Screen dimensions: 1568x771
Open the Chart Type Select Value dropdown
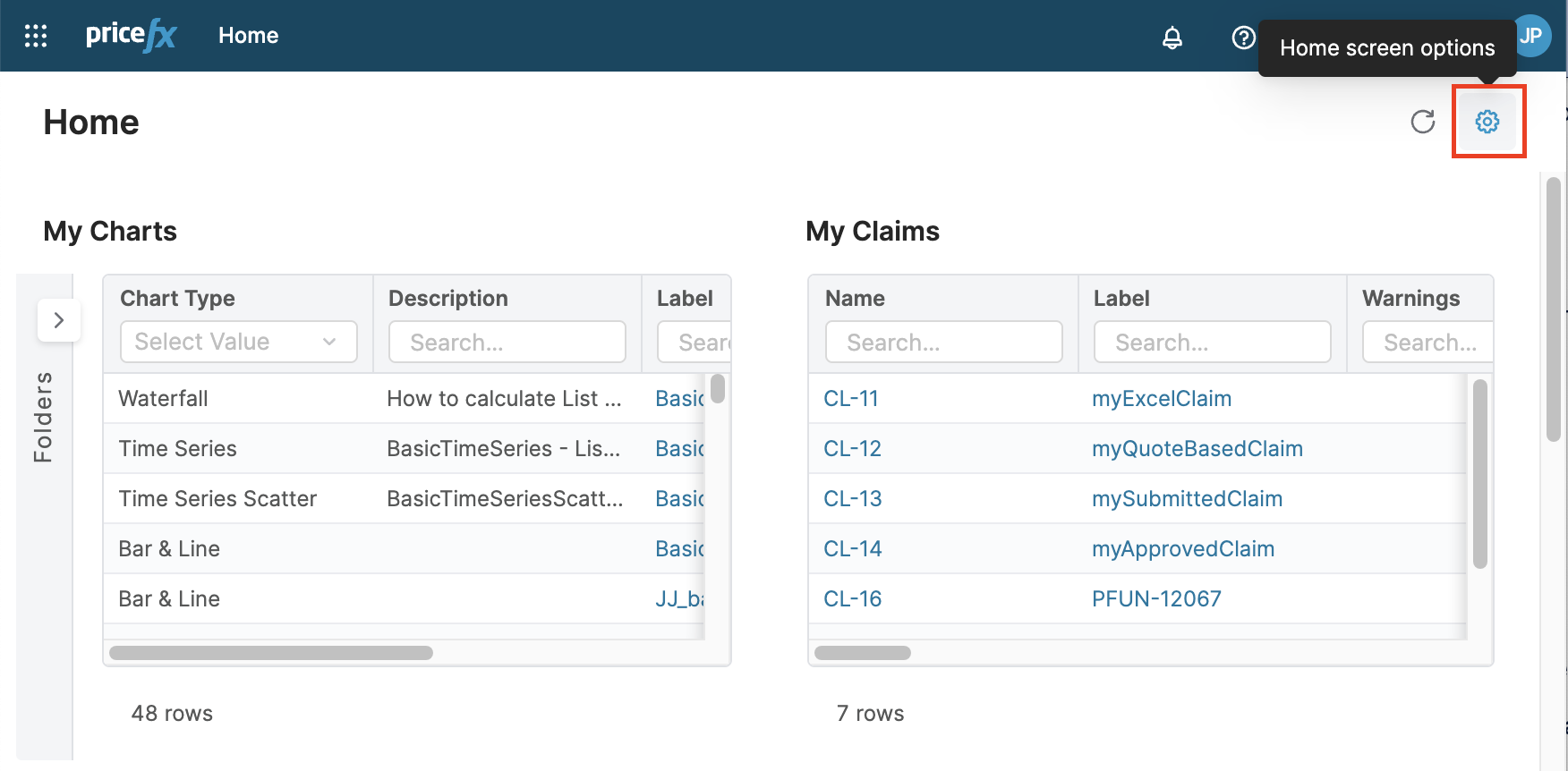tap(238, 342)
